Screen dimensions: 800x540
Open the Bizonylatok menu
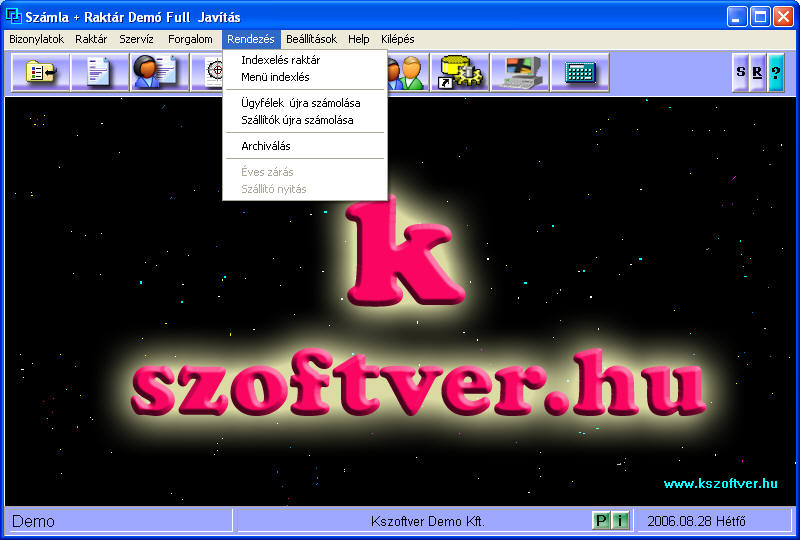(37, 39)
